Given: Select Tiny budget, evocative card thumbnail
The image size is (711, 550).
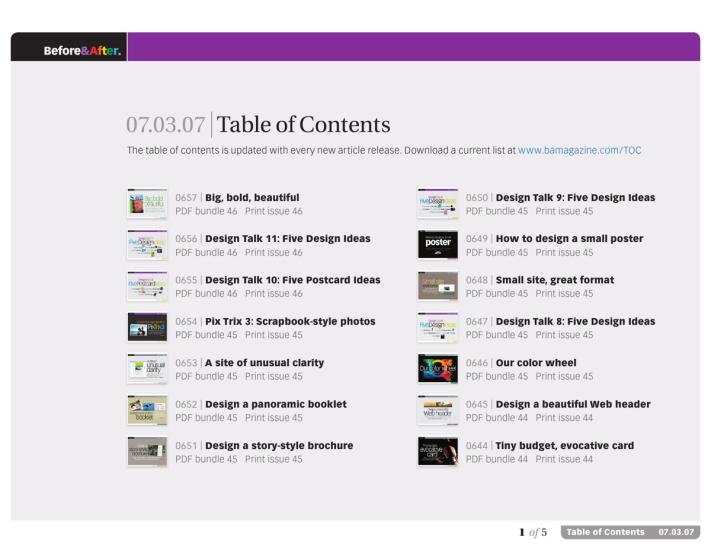Looking at the screenshot, I should [437, 452].
